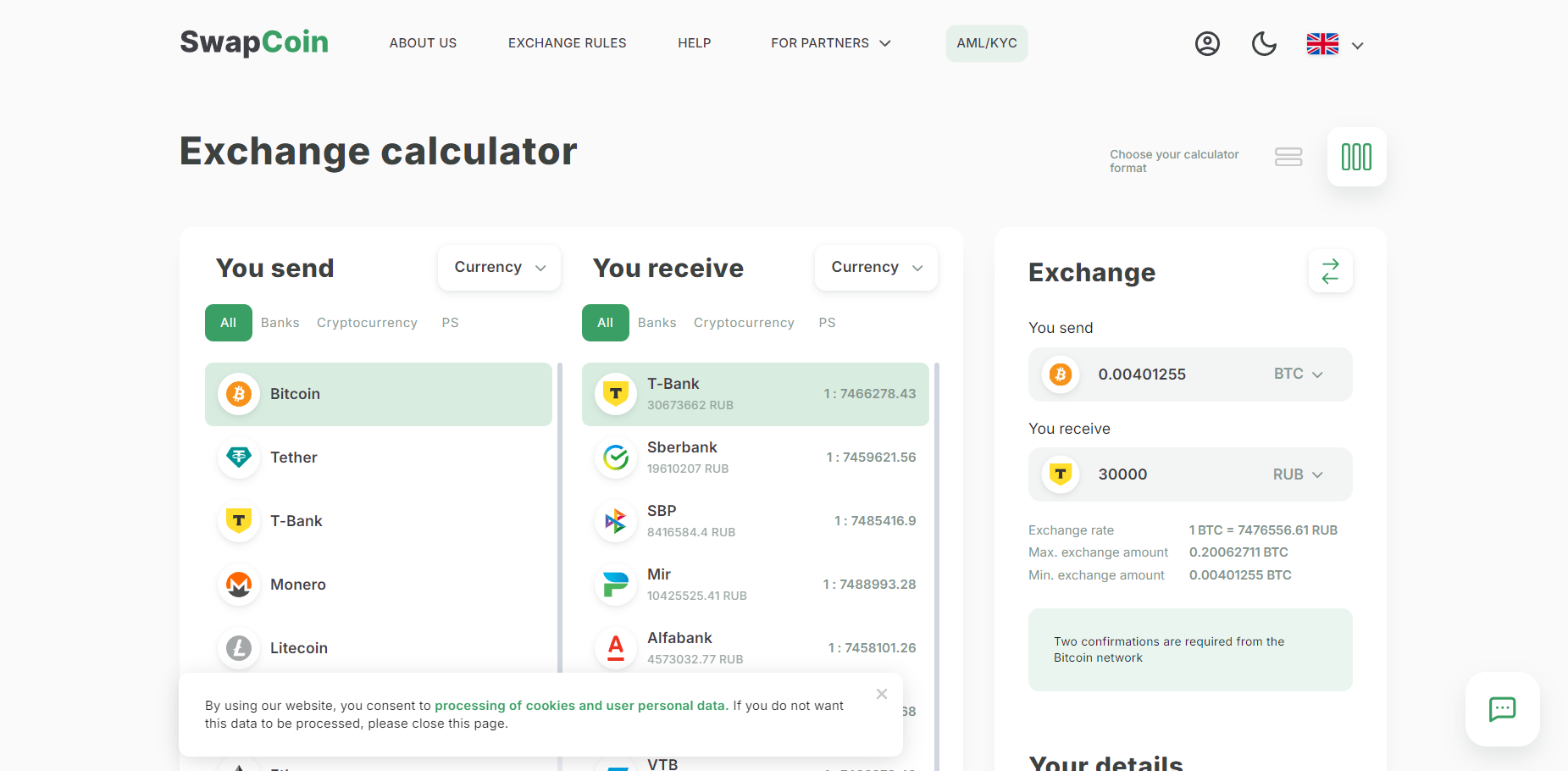Screen dimensions: 1568x771
Task: Click T-Bank icon in Exchange receive field
Action: [1061, 474]
